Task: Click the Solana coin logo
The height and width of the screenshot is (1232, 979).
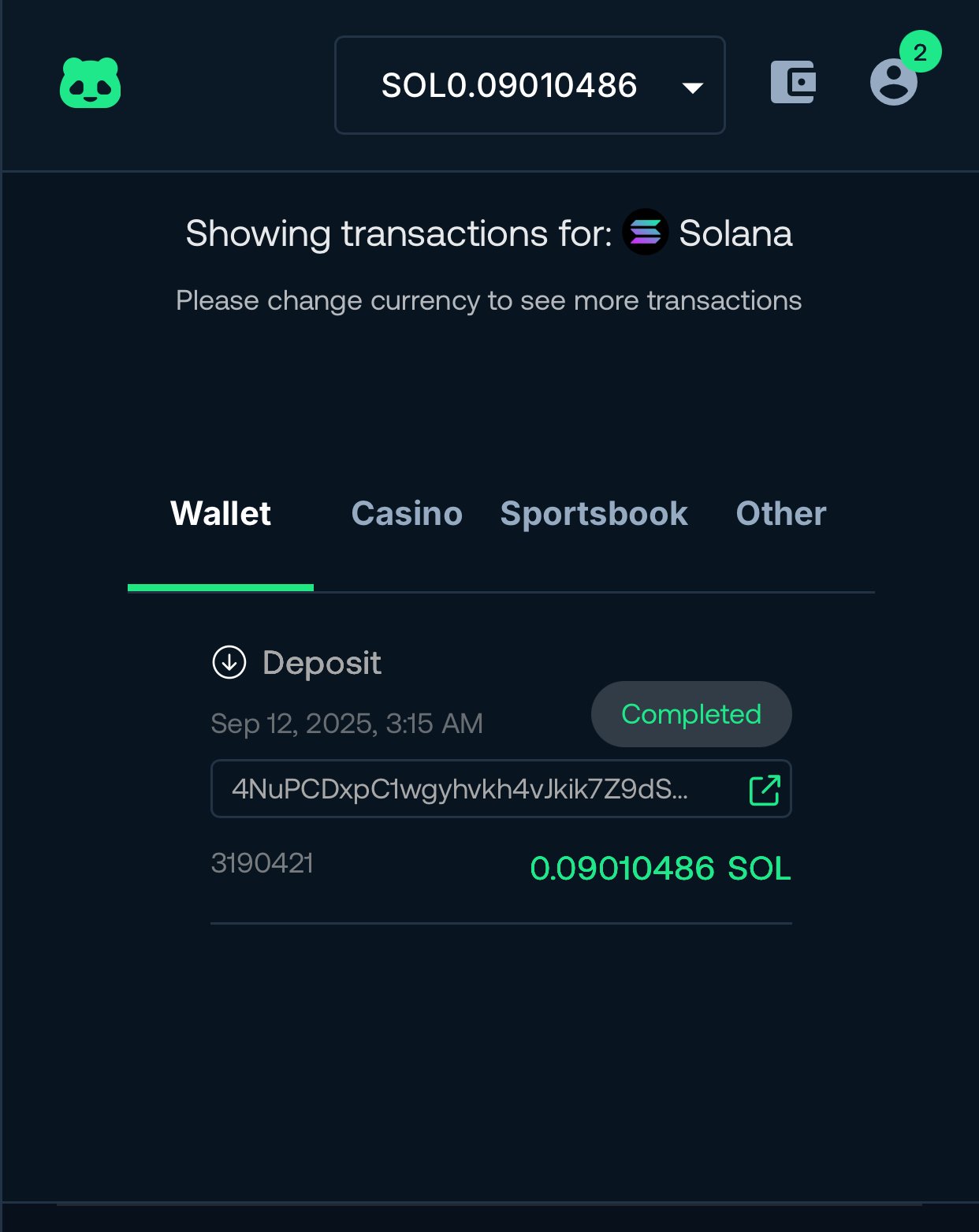Action: click(x=646, y=233)
